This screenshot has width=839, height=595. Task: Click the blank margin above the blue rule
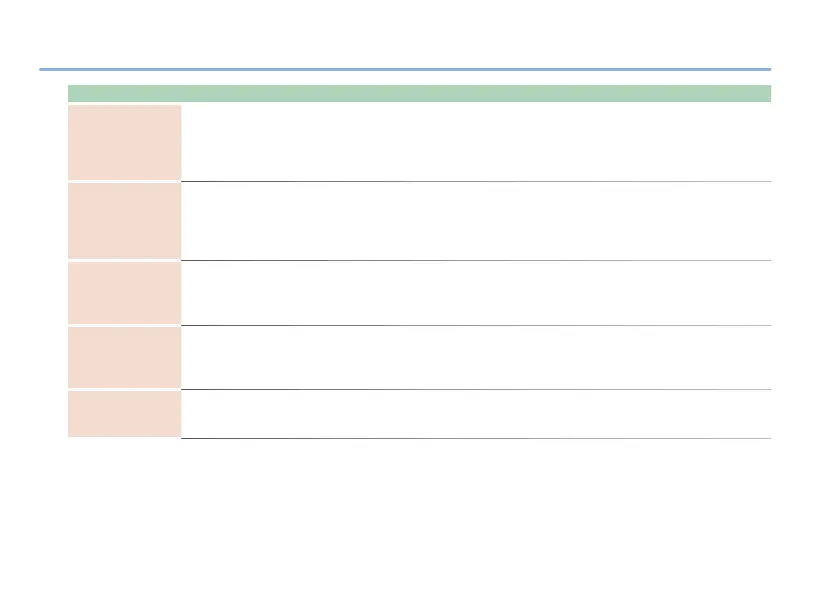pyautogui.click(x=419, y=34)
